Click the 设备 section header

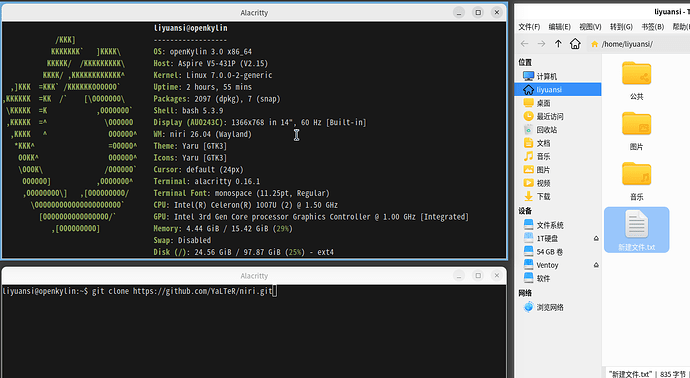(x=525, y=211)
